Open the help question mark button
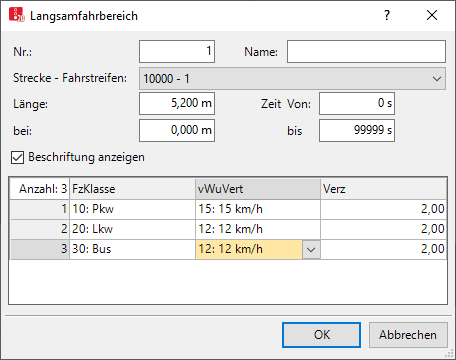456x360 pixels. click(x=387, y=15)
